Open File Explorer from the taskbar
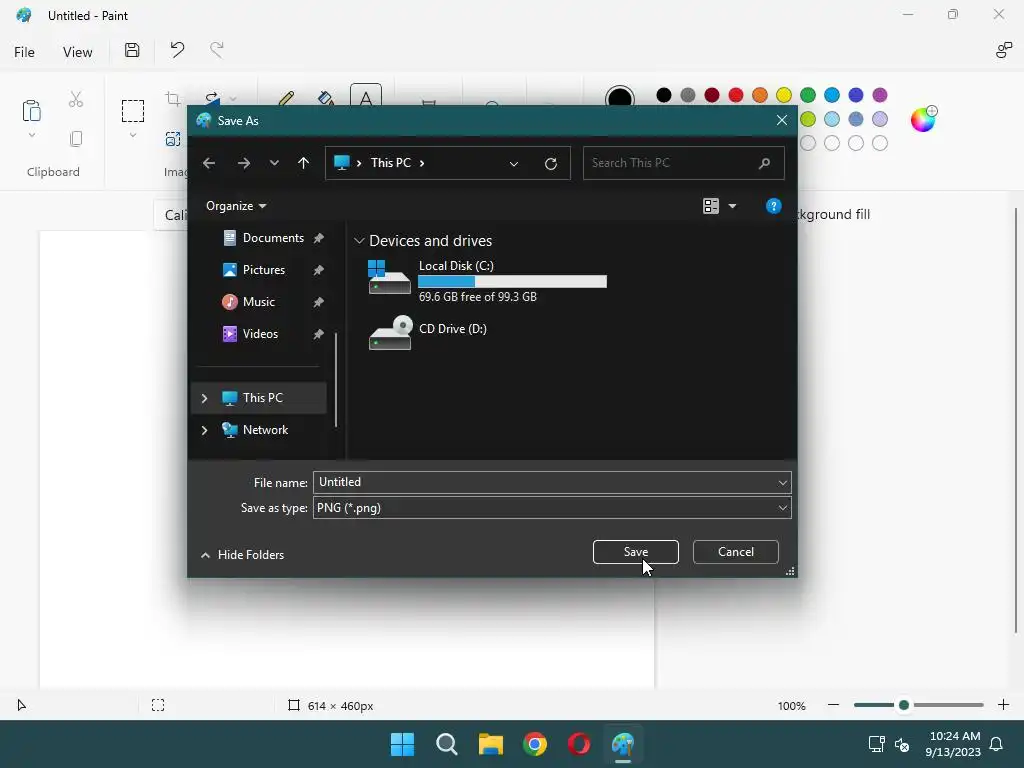This screenshot has width=1024, height=768. point(490,744)
